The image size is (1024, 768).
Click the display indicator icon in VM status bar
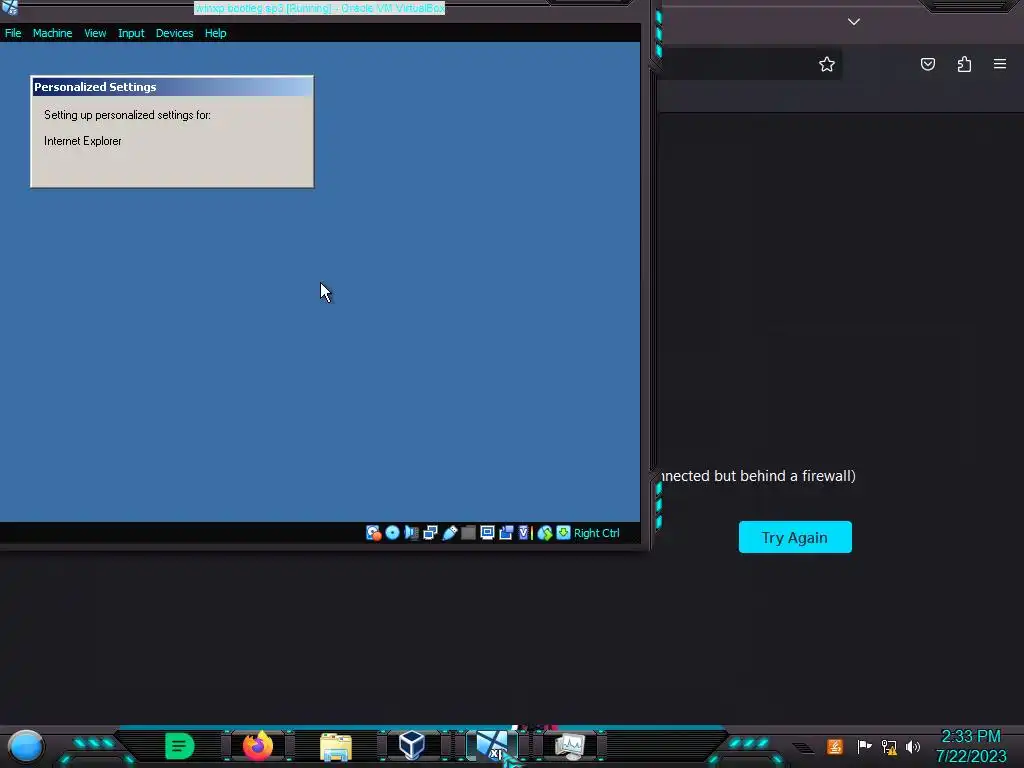(x=487, y=533)
